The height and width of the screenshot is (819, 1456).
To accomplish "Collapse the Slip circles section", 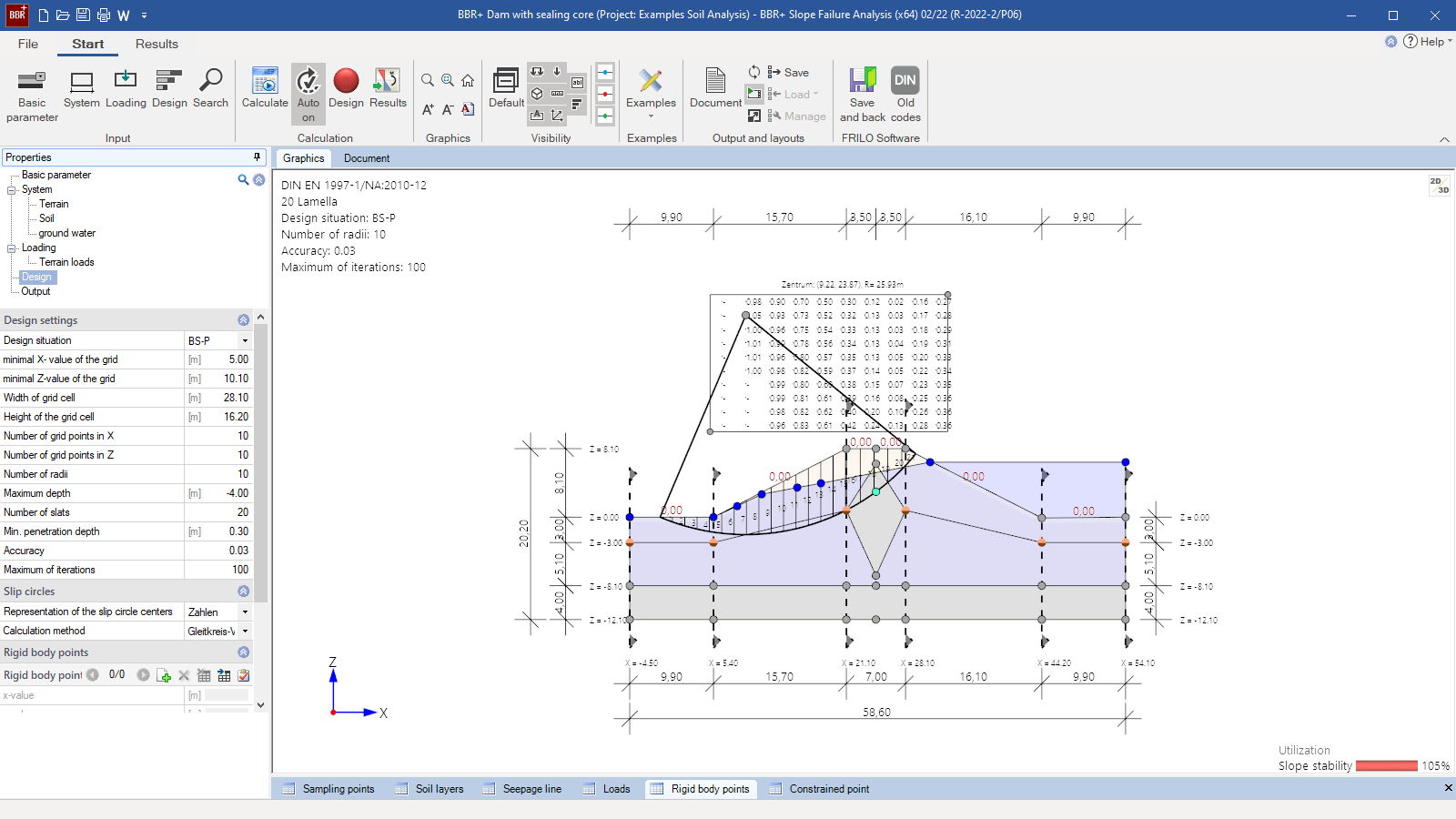I will tap(243, 591).
